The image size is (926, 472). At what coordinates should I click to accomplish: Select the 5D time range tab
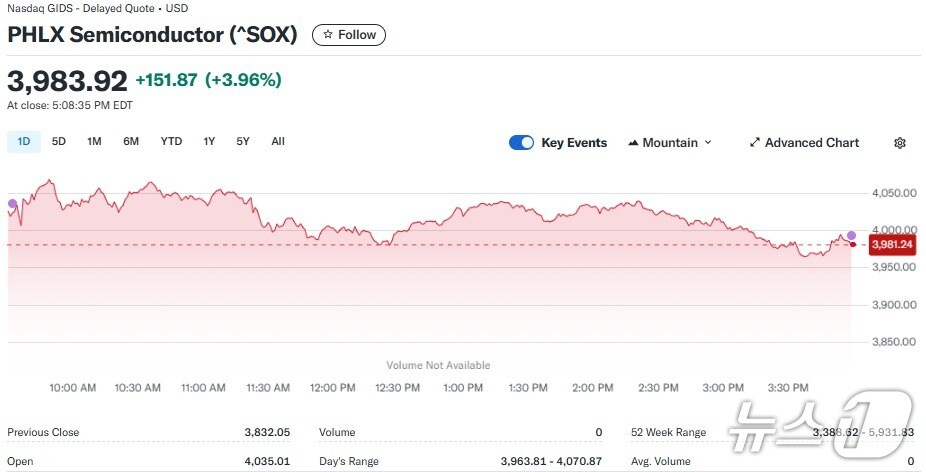(x=59, y=142)
